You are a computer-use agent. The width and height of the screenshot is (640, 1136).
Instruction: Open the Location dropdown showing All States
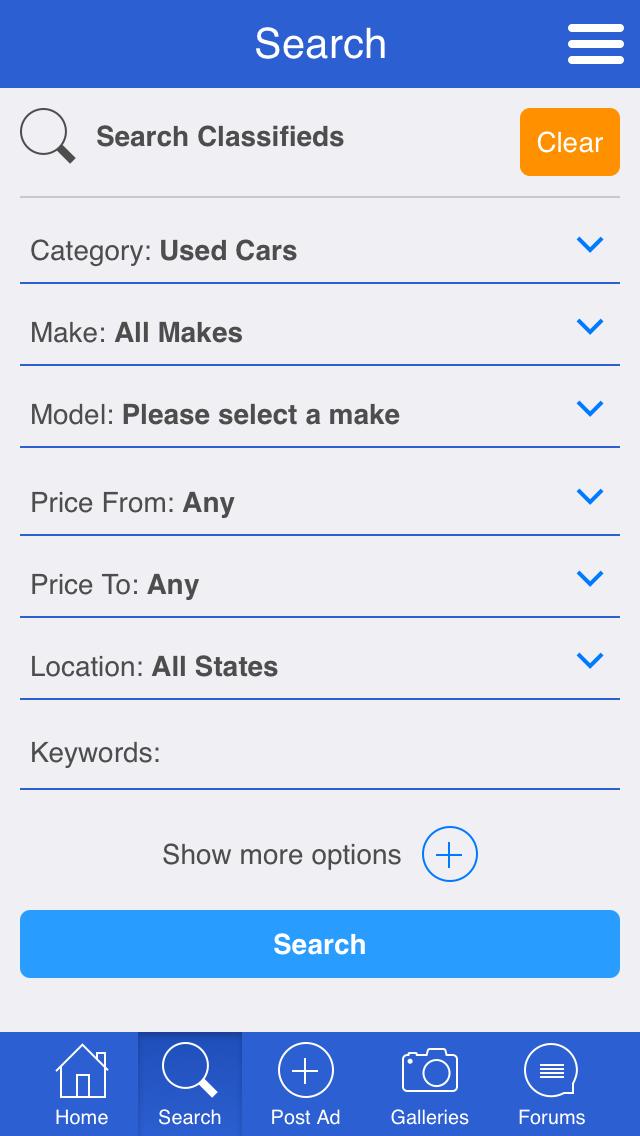[590, 661]
